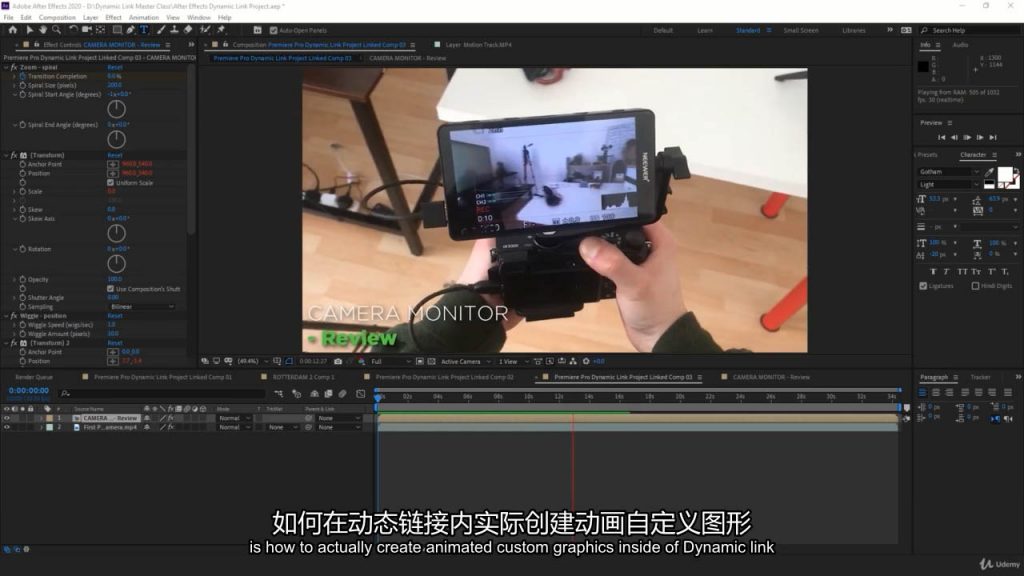Reset the Zoom - spiral effect
This screenshot has width=1024, height=576.
[115, 67]
